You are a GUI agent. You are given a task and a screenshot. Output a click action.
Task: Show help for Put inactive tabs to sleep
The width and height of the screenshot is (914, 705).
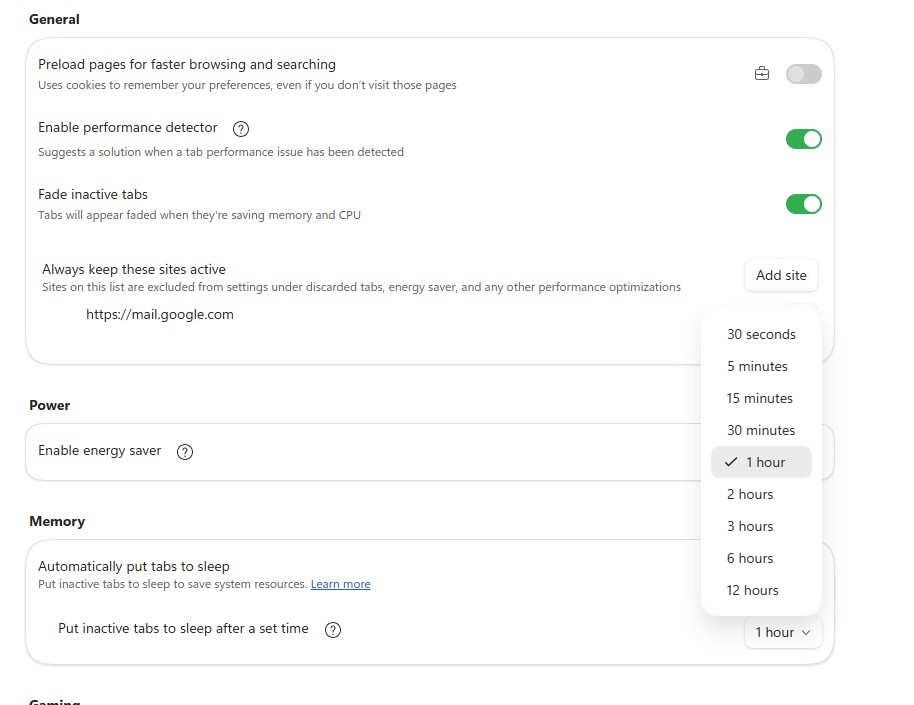(333, 630)
